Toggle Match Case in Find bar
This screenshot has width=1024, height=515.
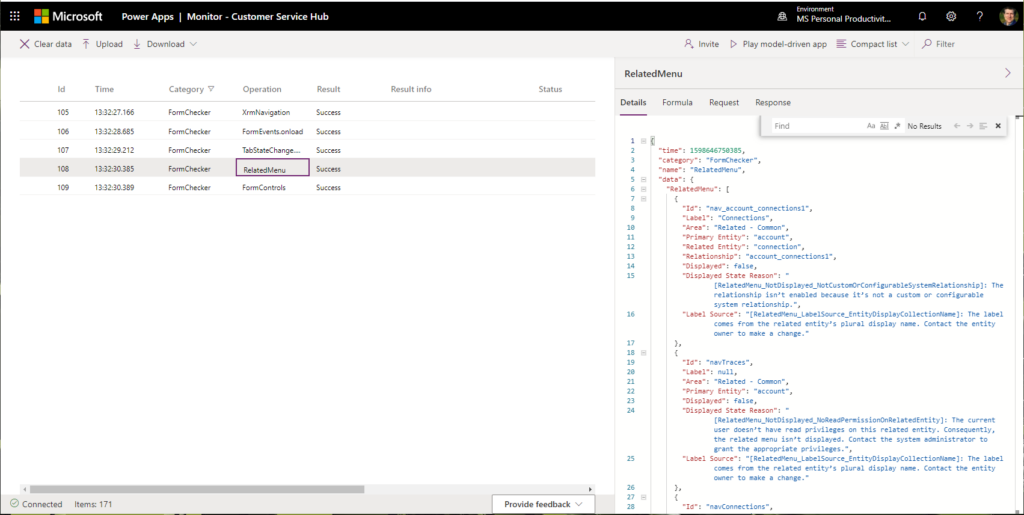[871, 126]
